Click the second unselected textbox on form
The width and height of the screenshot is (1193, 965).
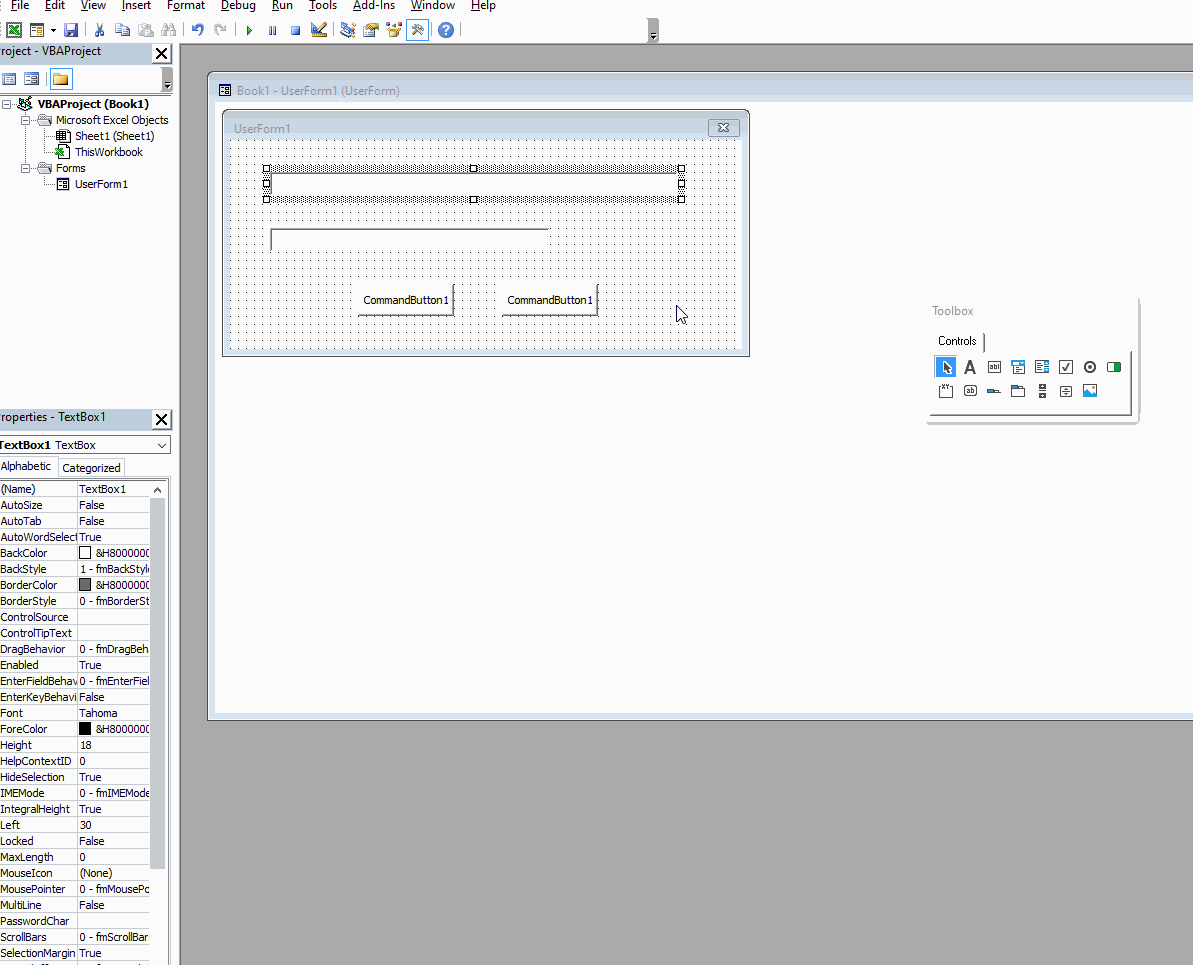(409, 239)
